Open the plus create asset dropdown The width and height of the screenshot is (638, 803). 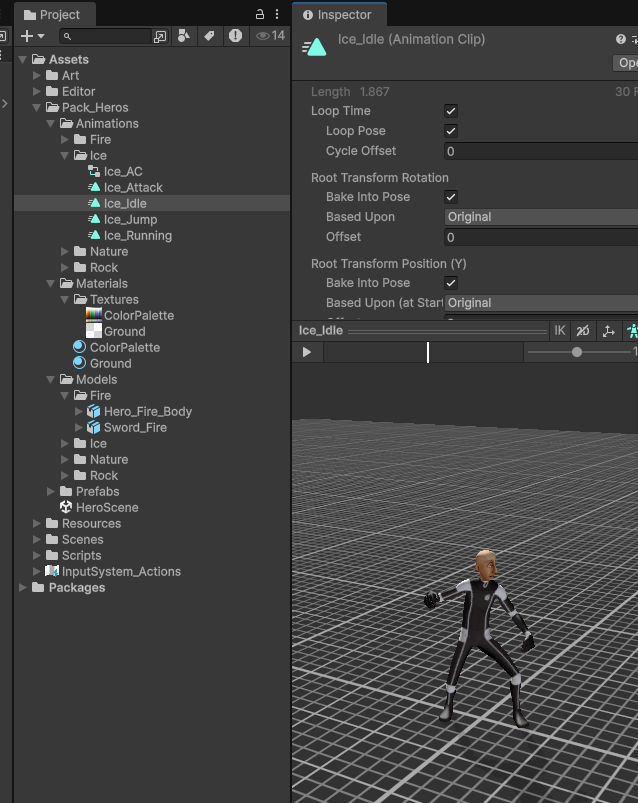pos(33,36)
